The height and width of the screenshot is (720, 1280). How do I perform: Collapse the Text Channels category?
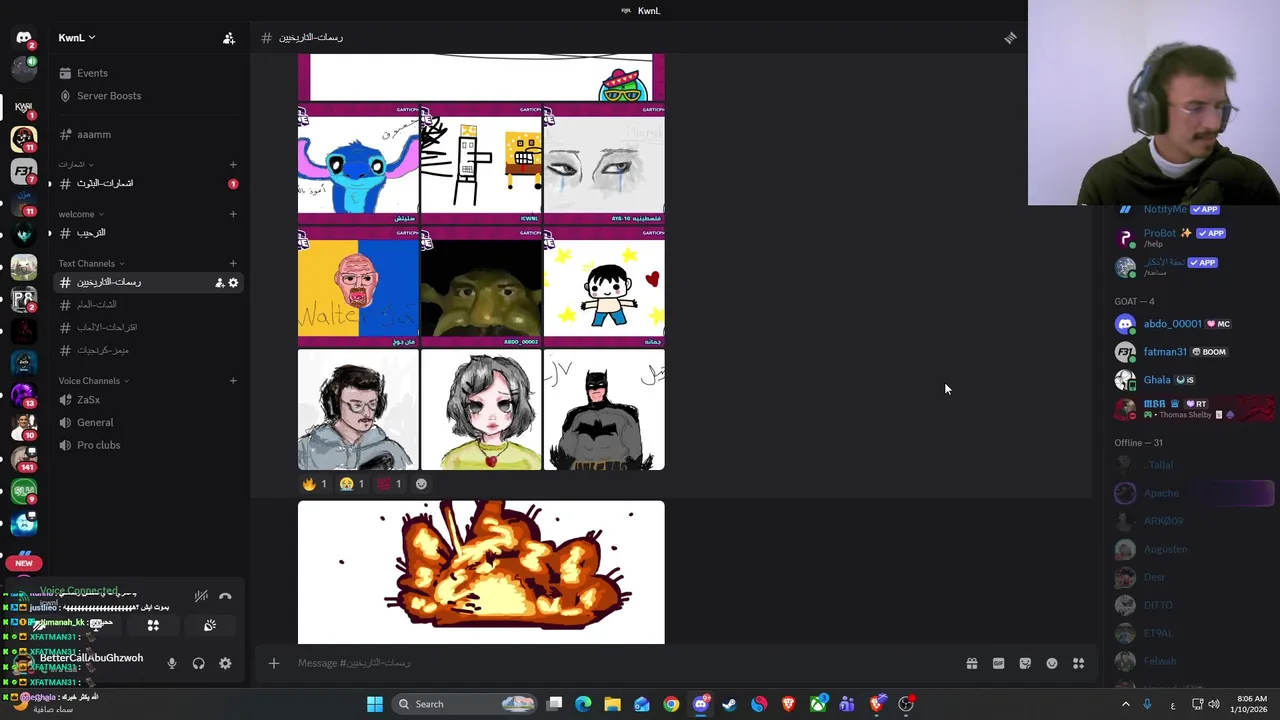tap(91, 263)
